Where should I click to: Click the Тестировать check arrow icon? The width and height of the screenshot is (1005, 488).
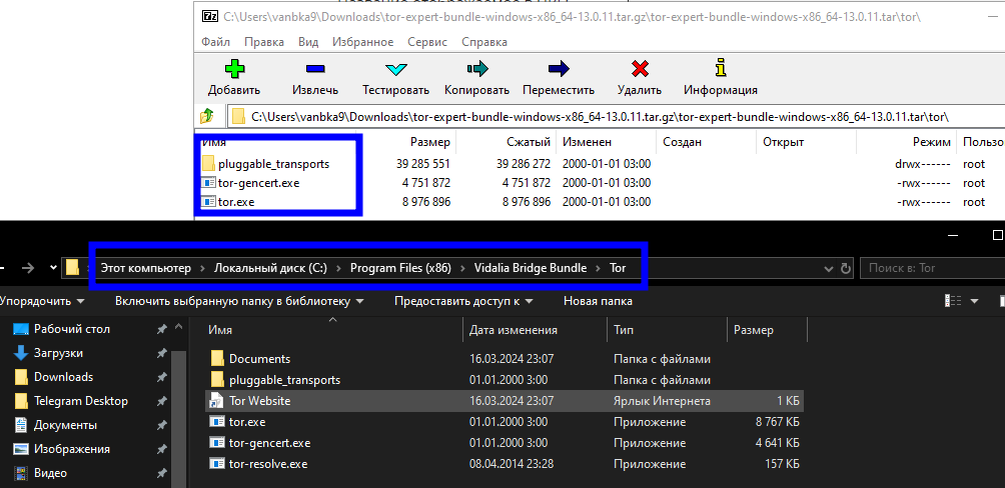coord(395,69)
